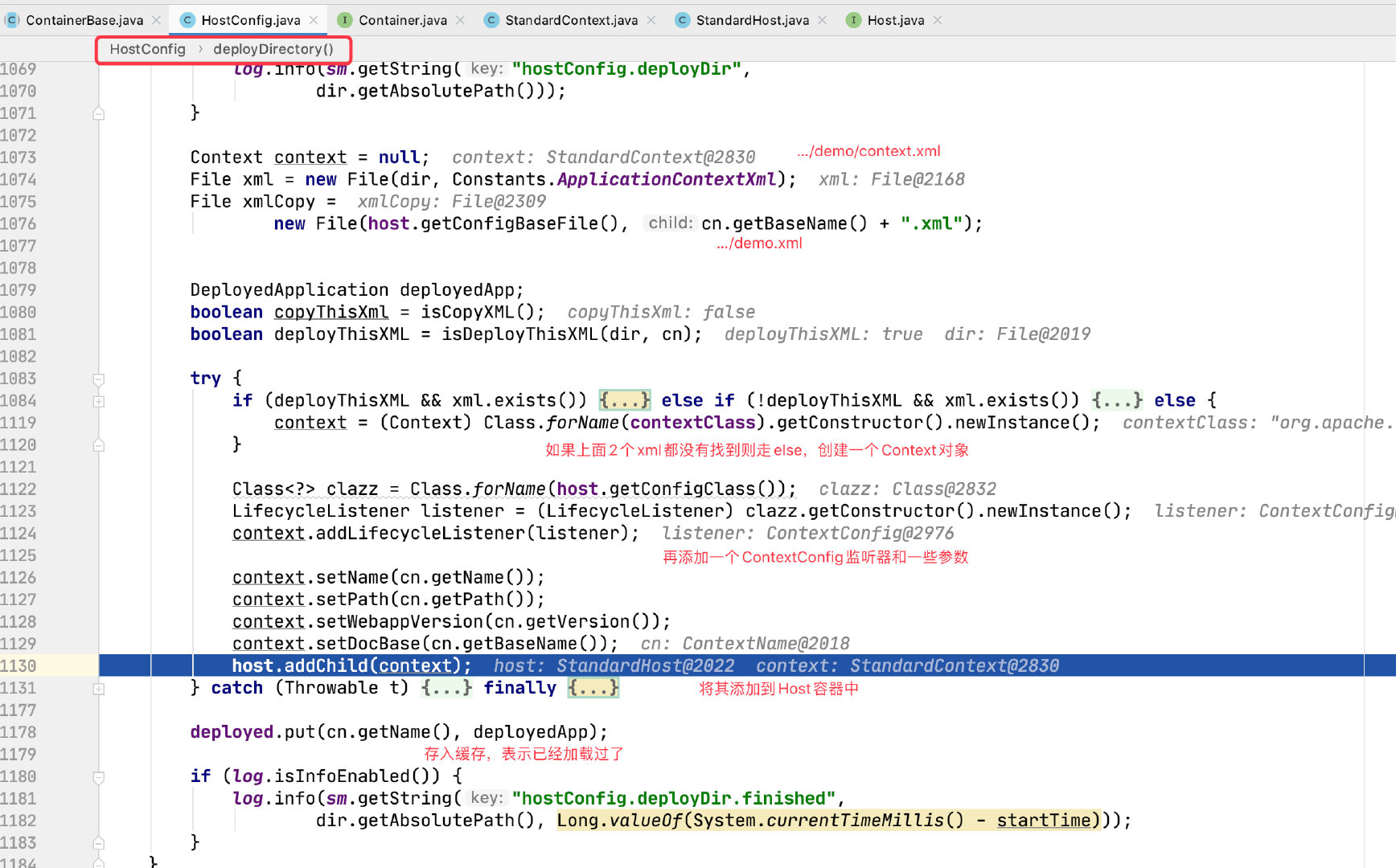Click the fold end marker on line 1071

99,113
